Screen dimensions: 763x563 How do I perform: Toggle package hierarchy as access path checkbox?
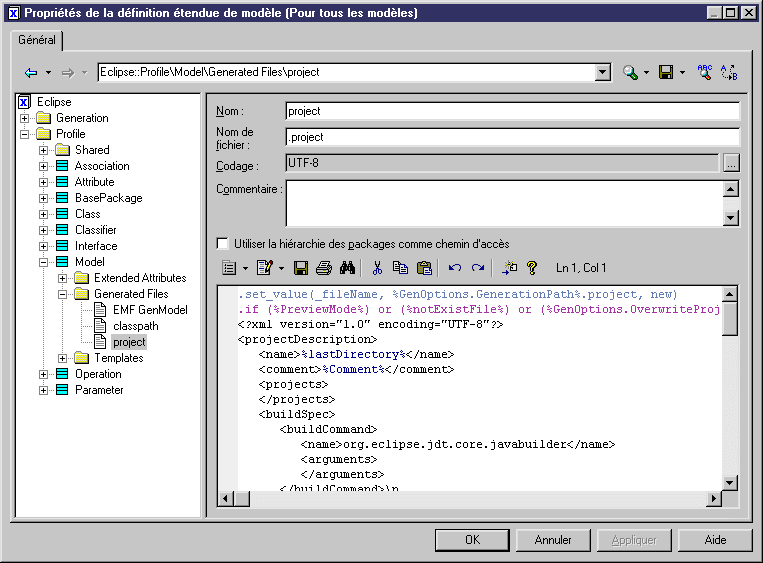click(222, 243)
